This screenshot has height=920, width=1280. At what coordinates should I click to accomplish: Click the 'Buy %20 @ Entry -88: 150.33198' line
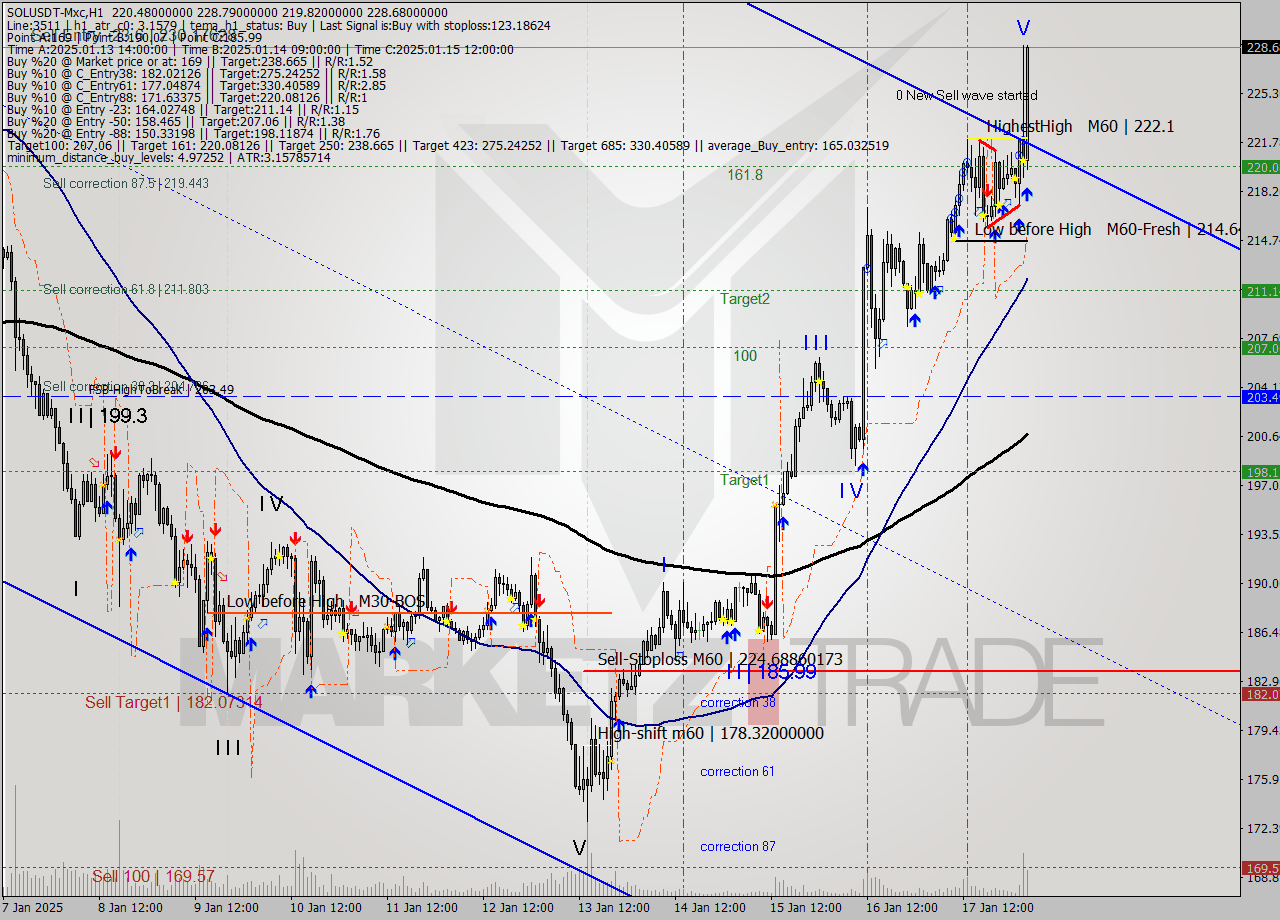click(x=193, y=133)
